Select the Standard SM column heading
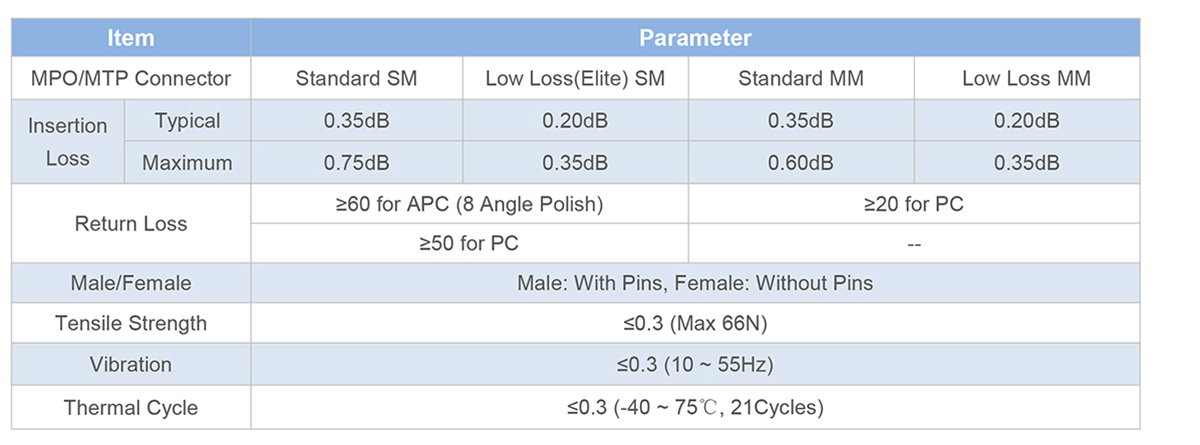Screen dimensions: 1200x445 coord(357,78)
